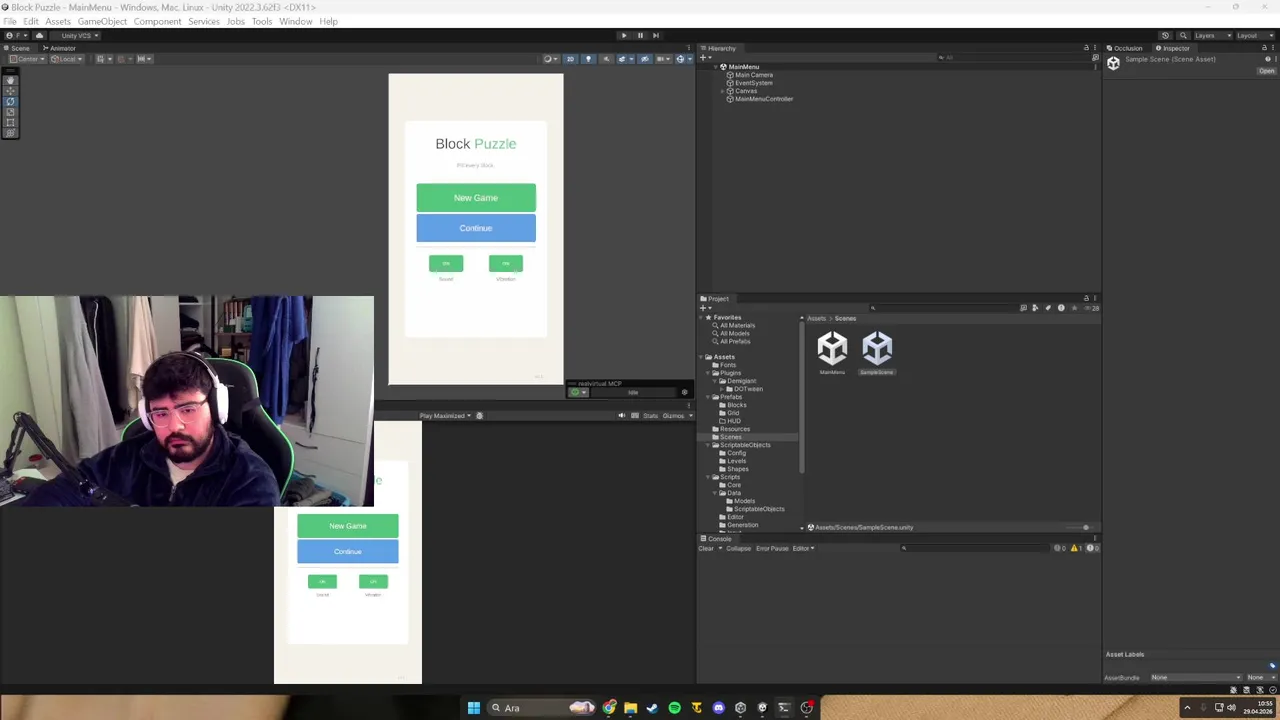Viewport: 1280px width, 720px height.
Task: Toggle Collapse in Console
Action: click(738, 548)
